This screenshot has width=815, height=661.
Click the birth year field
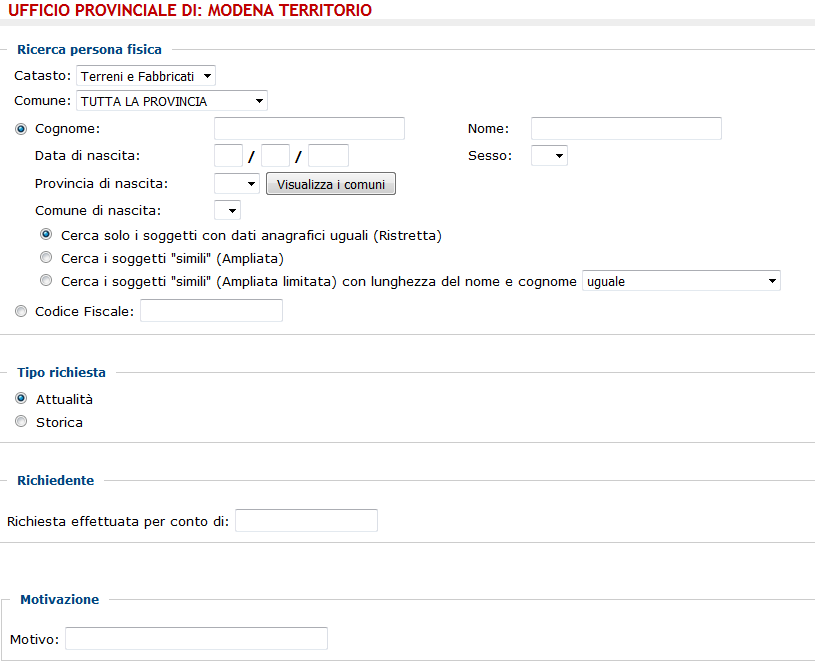tap(328, 155)
